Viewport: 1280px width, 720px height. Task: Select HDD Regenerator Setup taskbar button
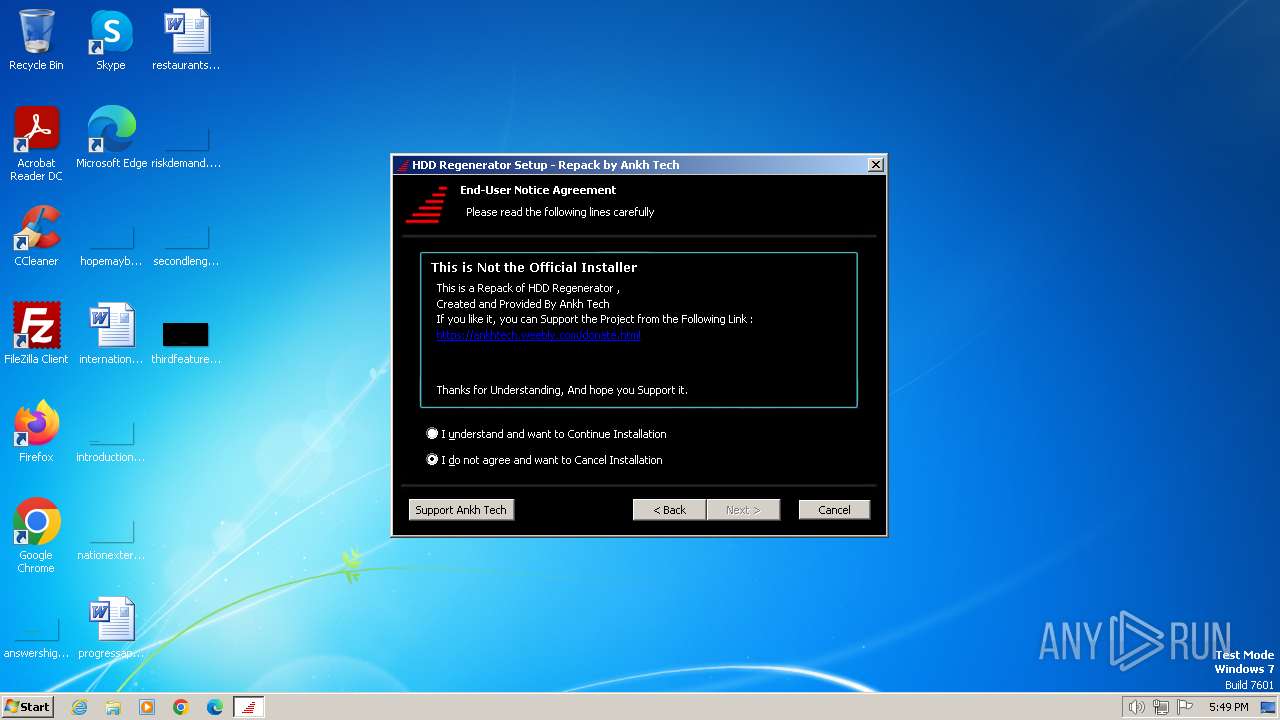249,707
